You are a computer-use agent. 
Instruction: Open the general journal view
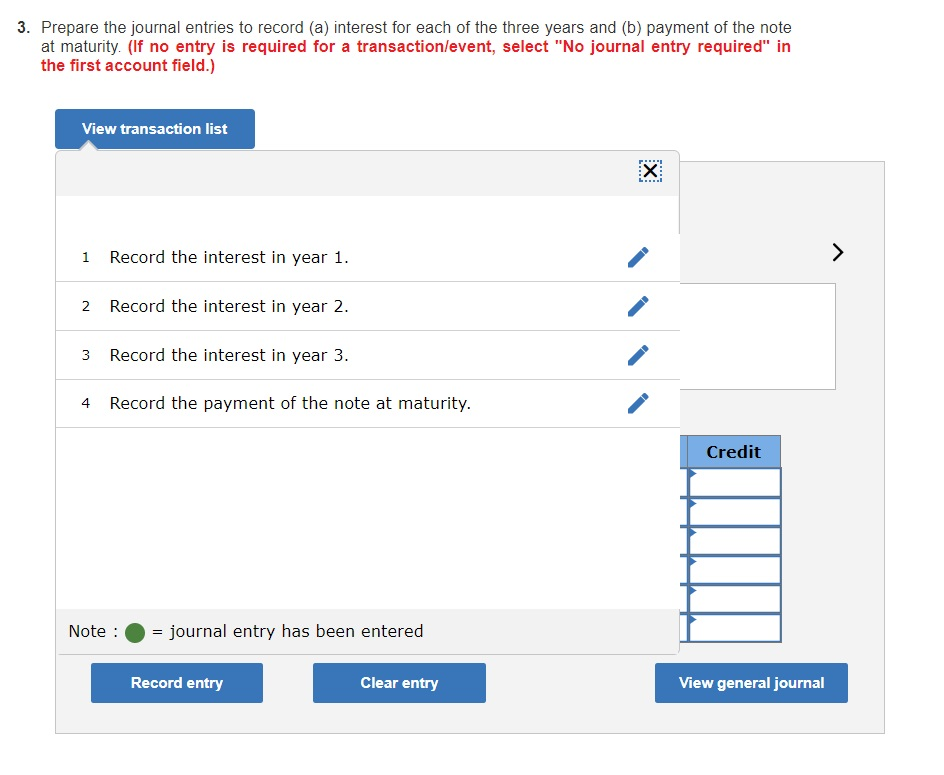click(x=751, y=682)
